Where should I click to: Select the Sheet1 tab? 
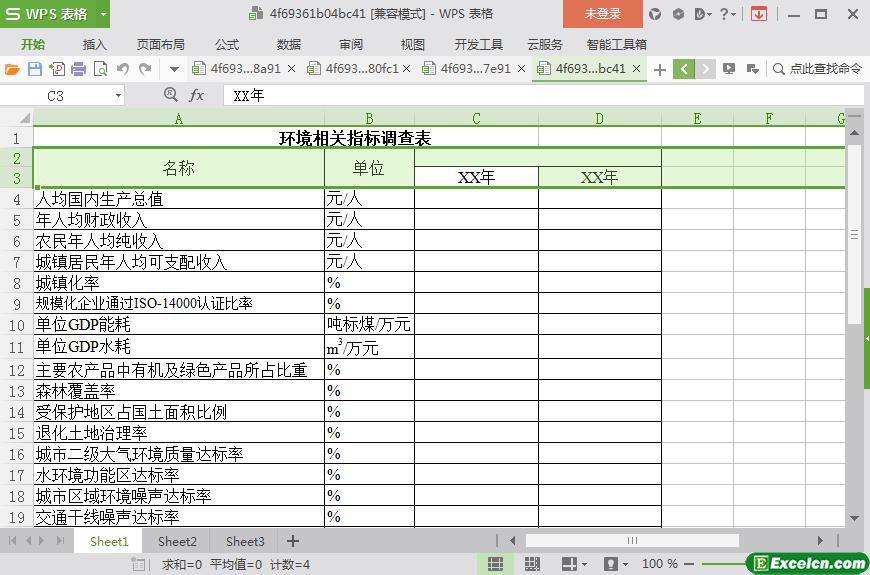pos(109,541)
